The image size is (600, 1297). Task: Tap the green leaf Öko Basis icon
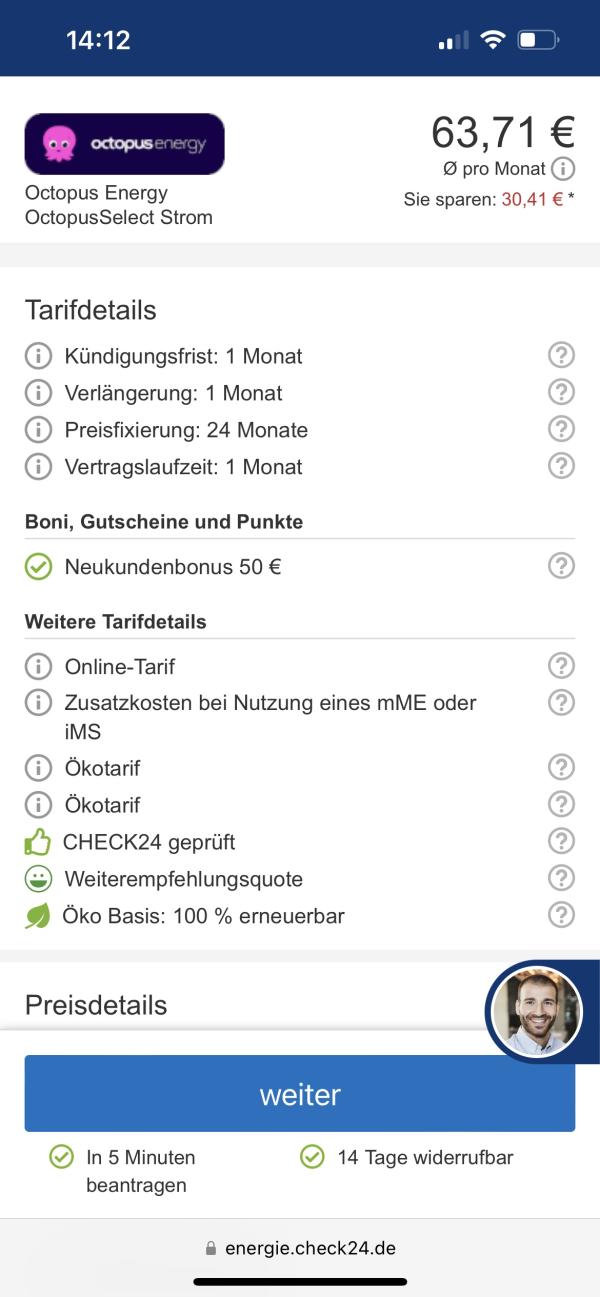point(37,916)
